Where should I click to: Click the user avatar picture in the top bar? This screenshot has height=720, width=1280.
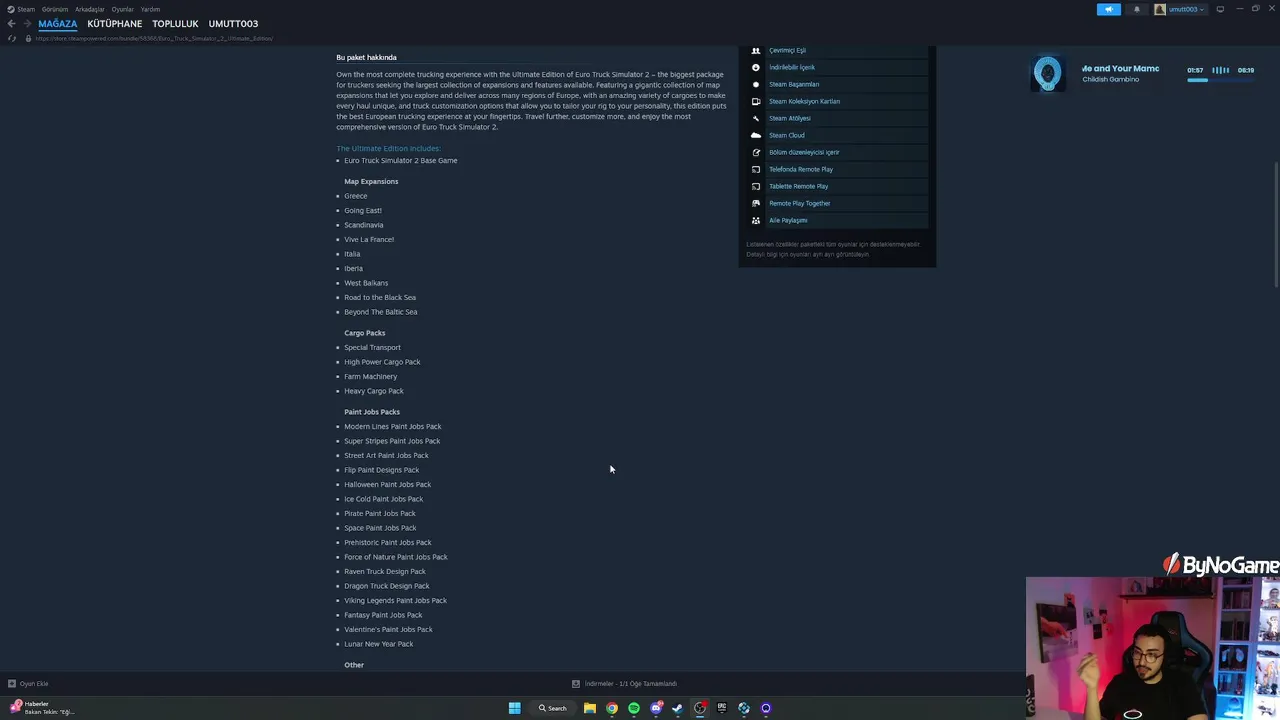point(1160,9)
